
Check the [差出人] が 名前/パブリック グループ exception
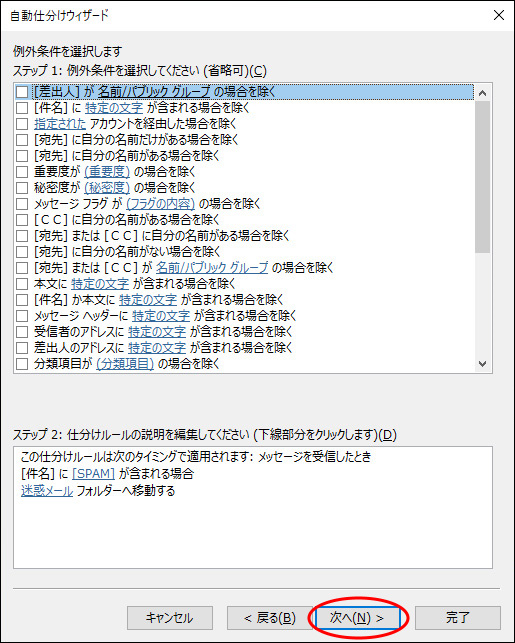pyautogui.click(x=22, y=92)
